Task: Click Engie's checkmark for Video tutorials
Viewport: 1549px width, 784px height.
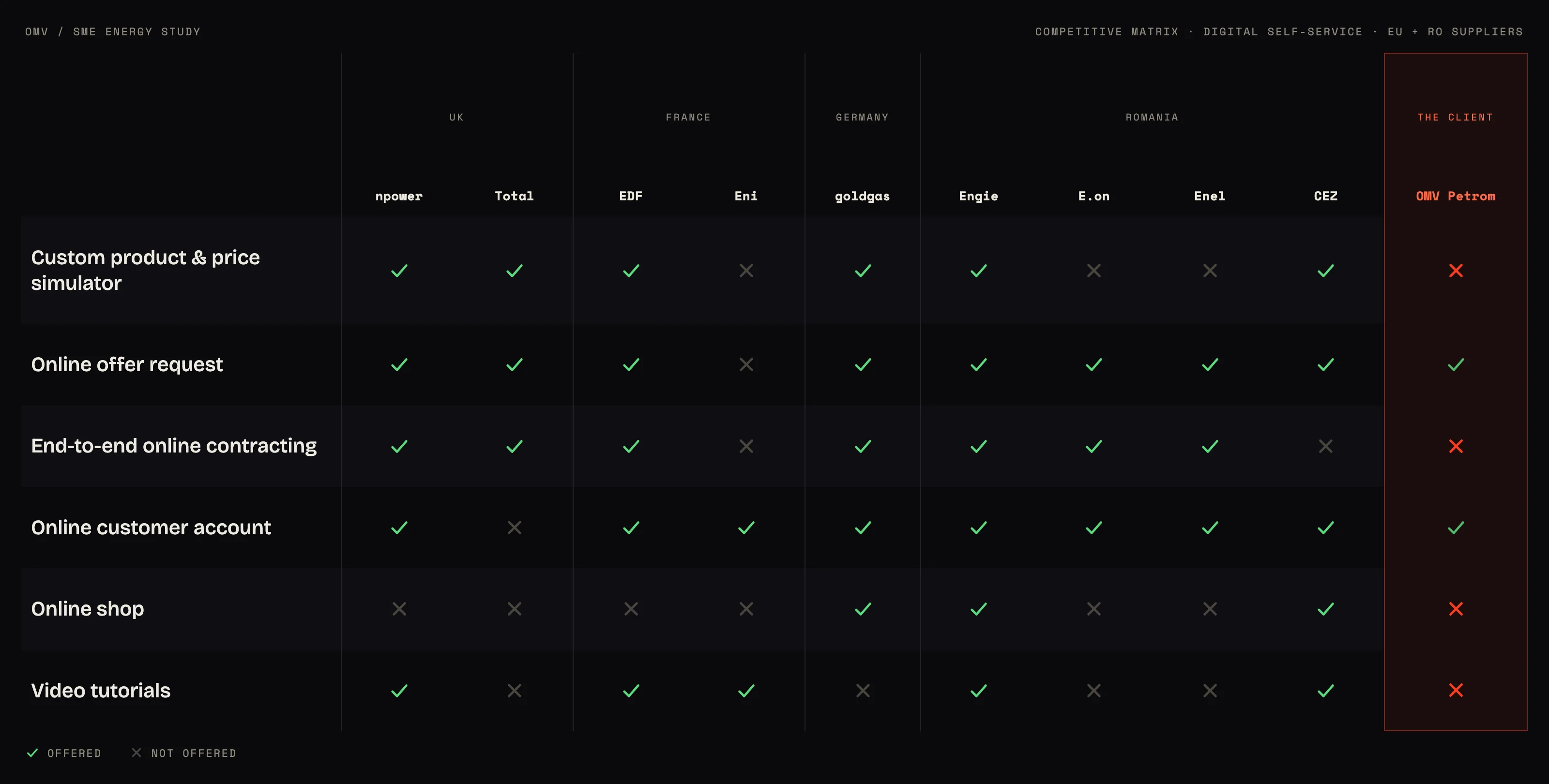Action: 978,691
